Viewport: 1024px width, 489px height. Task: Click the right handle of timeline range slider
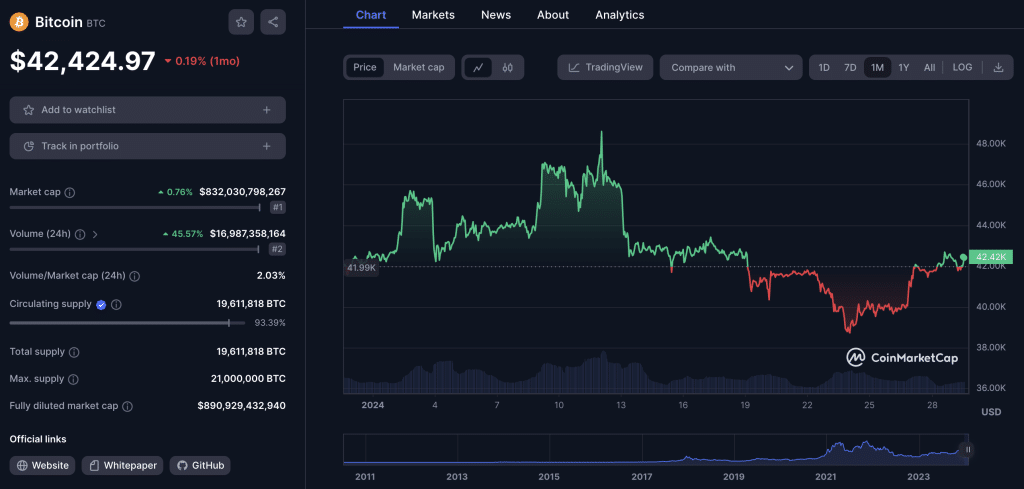967,450
